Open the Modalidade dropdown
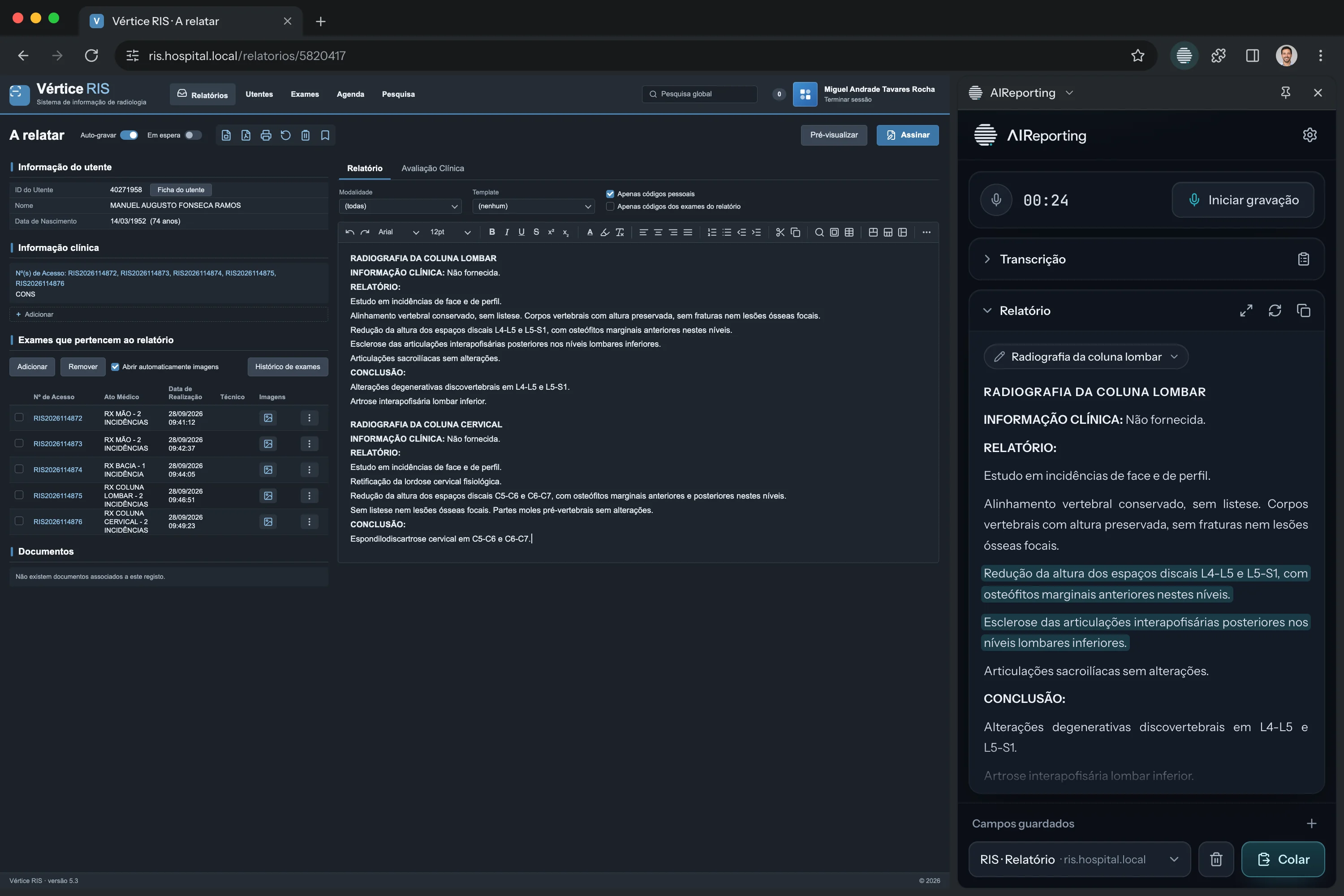1344x896 pixels. click(x=400, y=206)
